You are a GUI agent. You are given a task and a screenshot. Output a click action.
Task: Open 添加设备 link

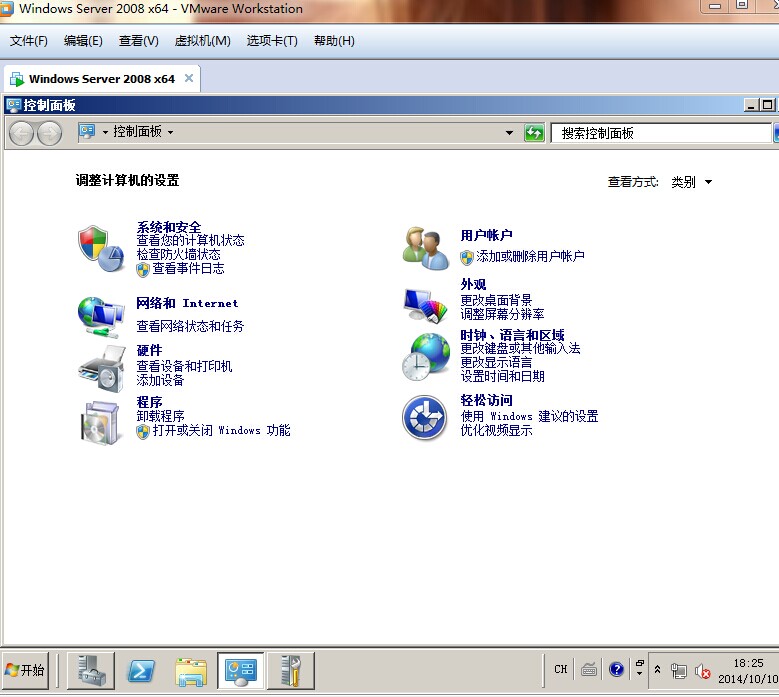160,380
